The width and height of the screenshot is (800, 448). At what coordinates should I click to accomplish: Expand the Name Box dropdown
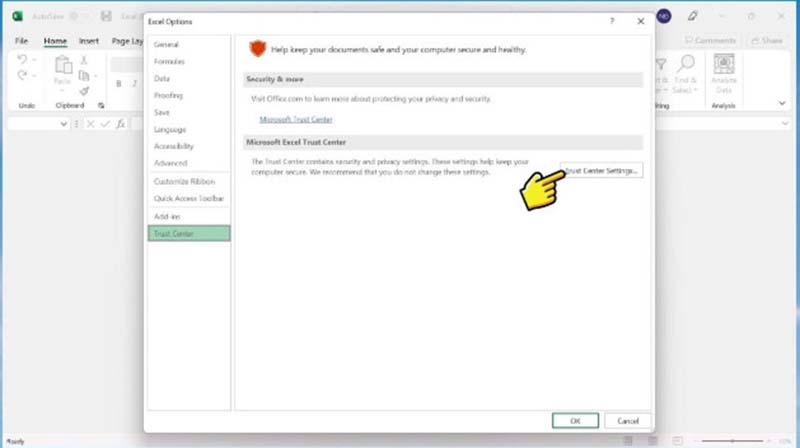click(x=63, y=124)
